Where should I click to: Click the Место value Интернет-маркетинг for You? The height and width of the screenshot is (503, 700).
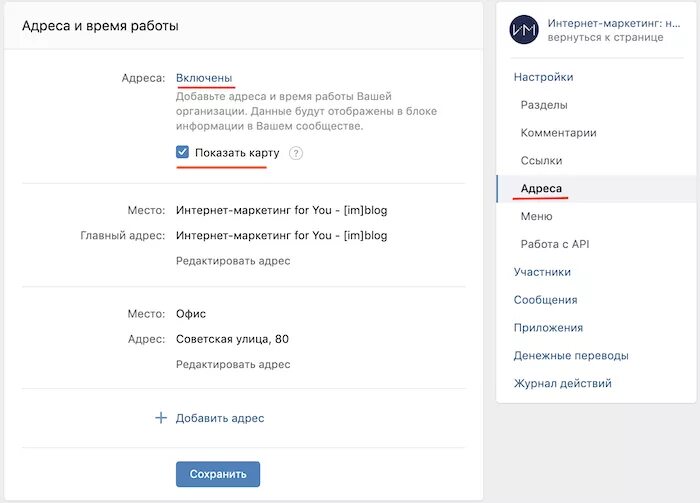coord(282,210)
